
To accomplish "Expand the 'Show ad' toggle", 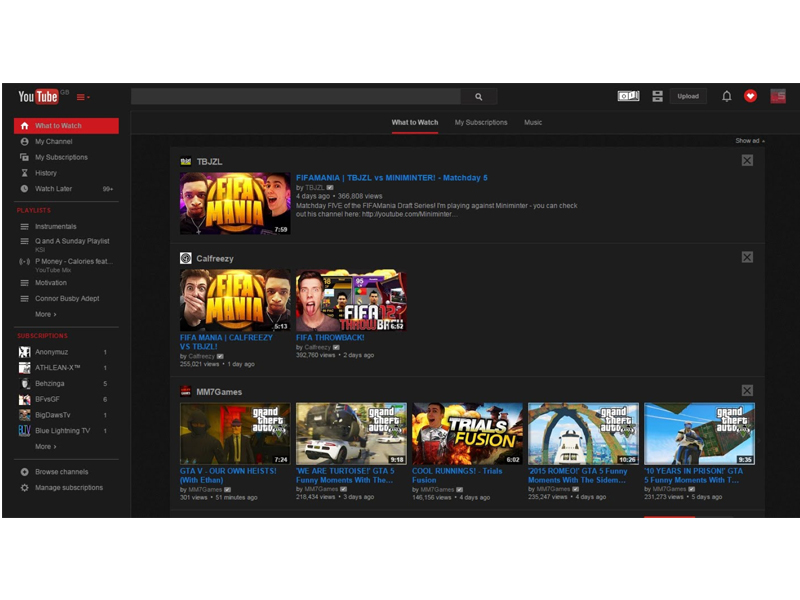I will (x=749, y=141).
